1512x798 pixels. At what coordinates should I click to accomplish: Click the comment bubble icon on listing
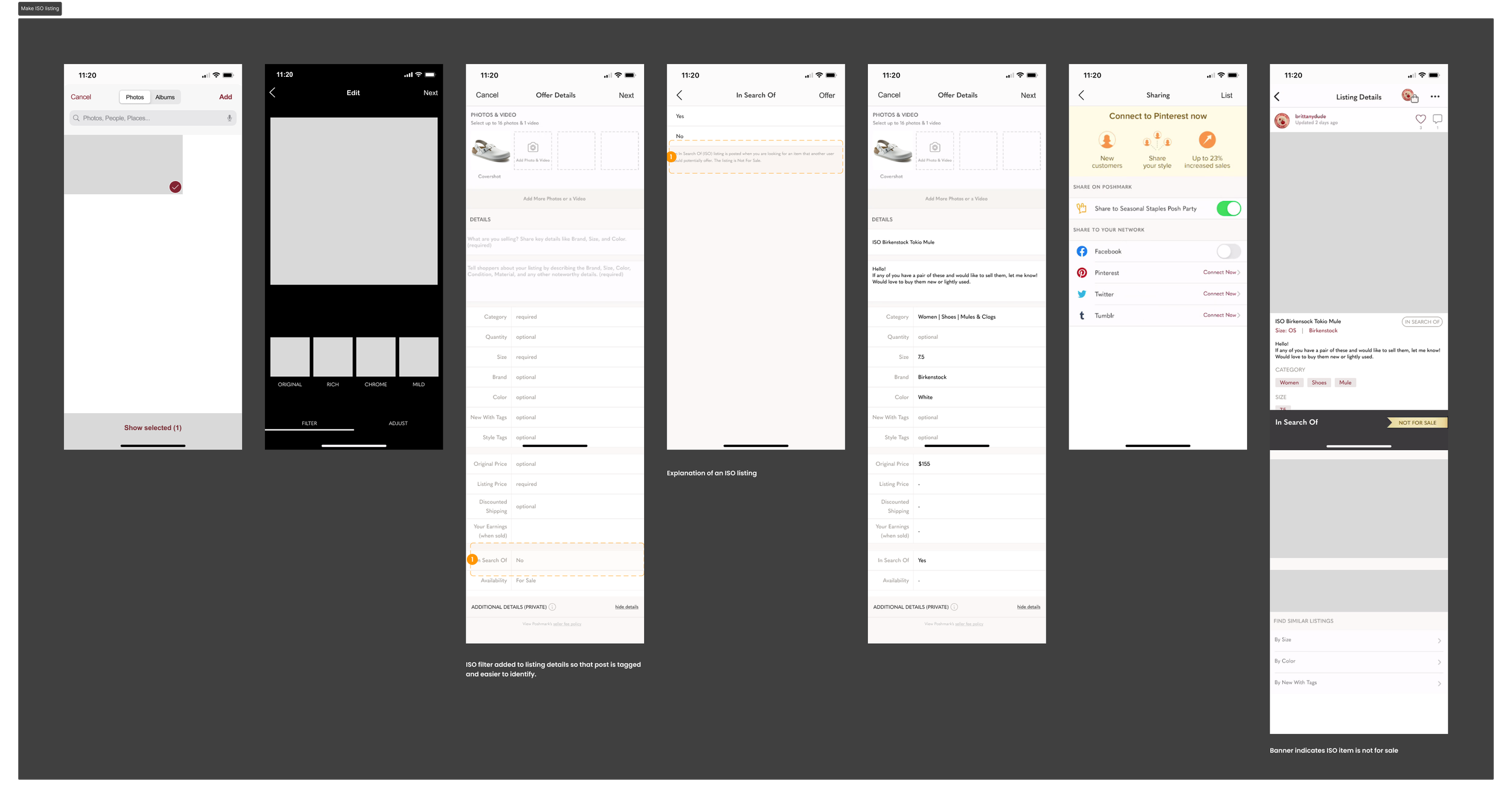point(1438,119)
